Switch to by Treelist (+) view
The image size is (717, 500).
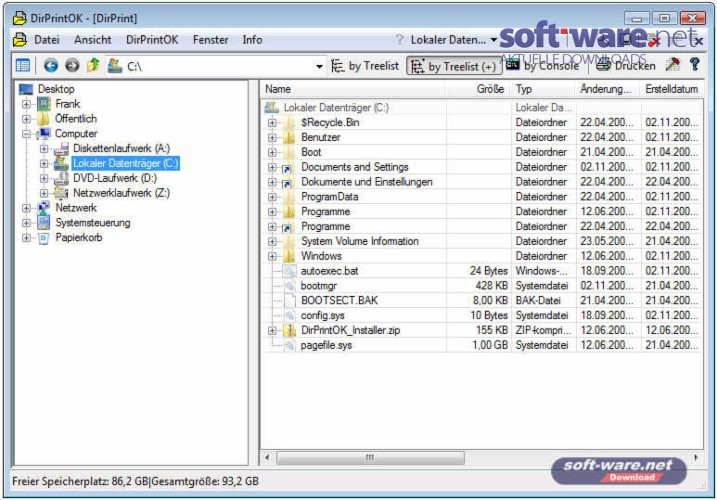(x=454, y=66)
